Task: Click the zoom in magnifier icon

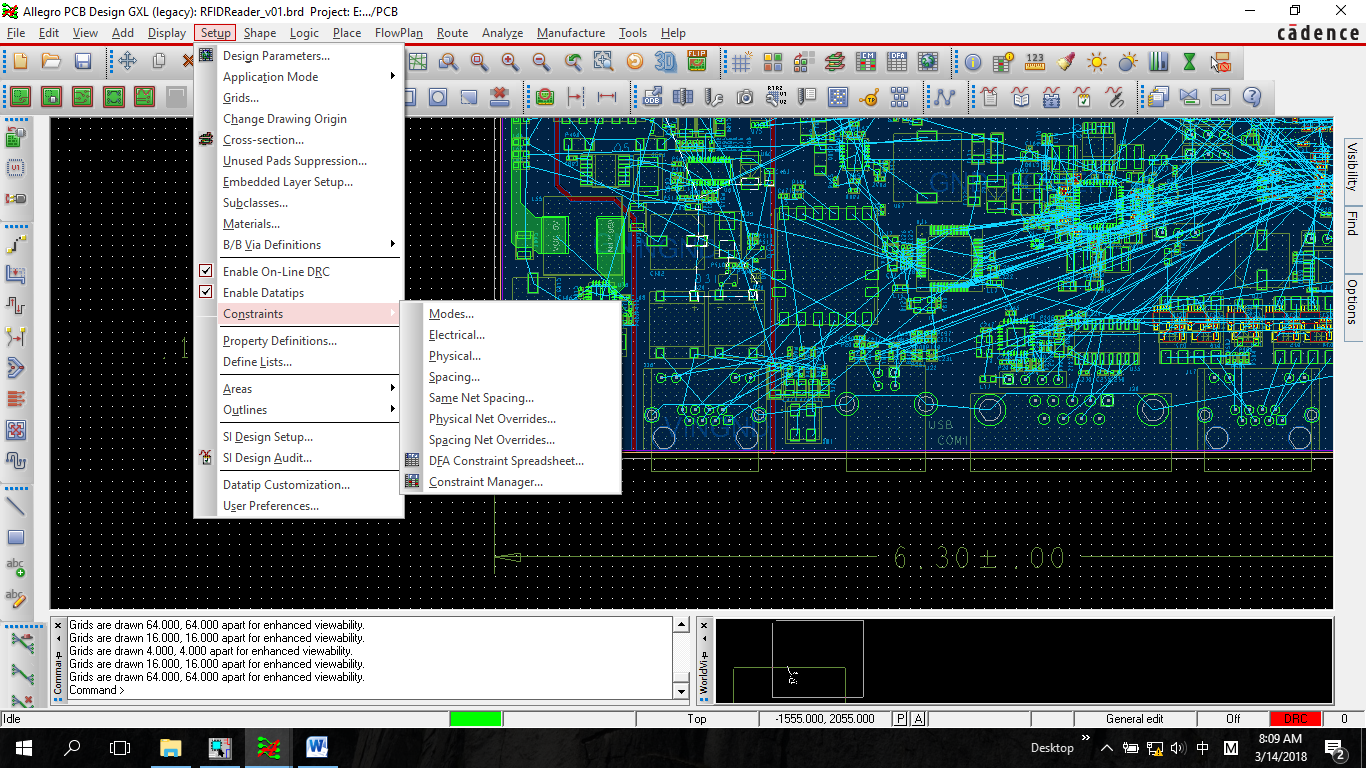Action: click(x=510, y=62)
